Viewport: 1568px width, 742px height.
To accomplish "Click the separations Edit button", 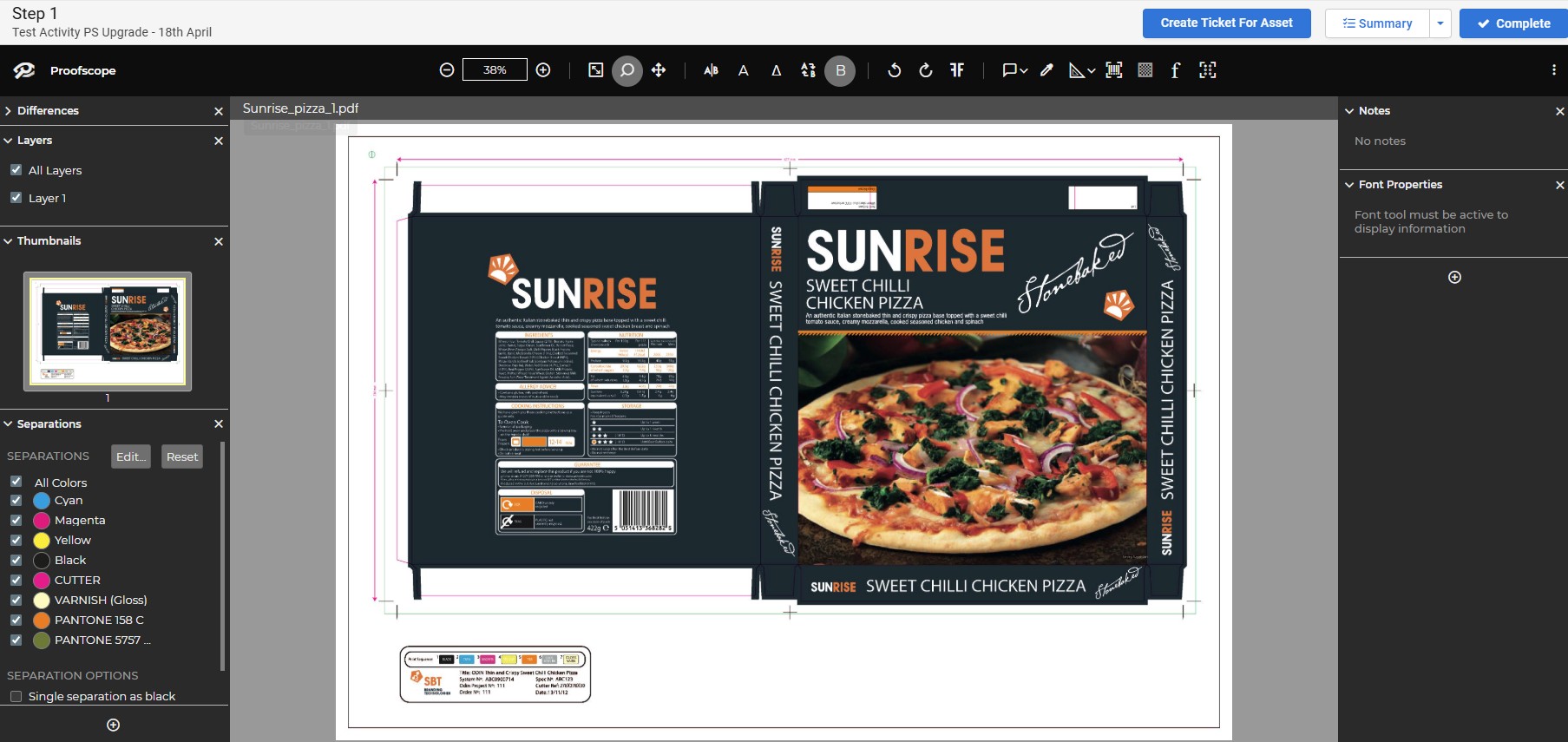I will (x=131, y=456).
